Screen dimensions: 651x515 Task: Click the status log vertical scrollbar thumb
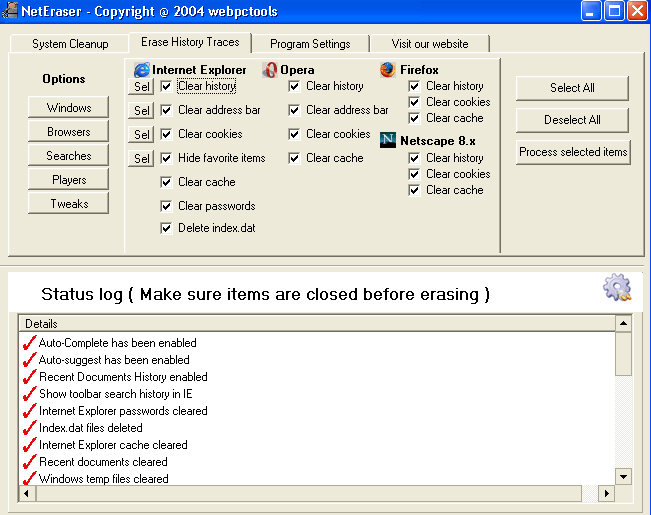(x=623, y=353)
